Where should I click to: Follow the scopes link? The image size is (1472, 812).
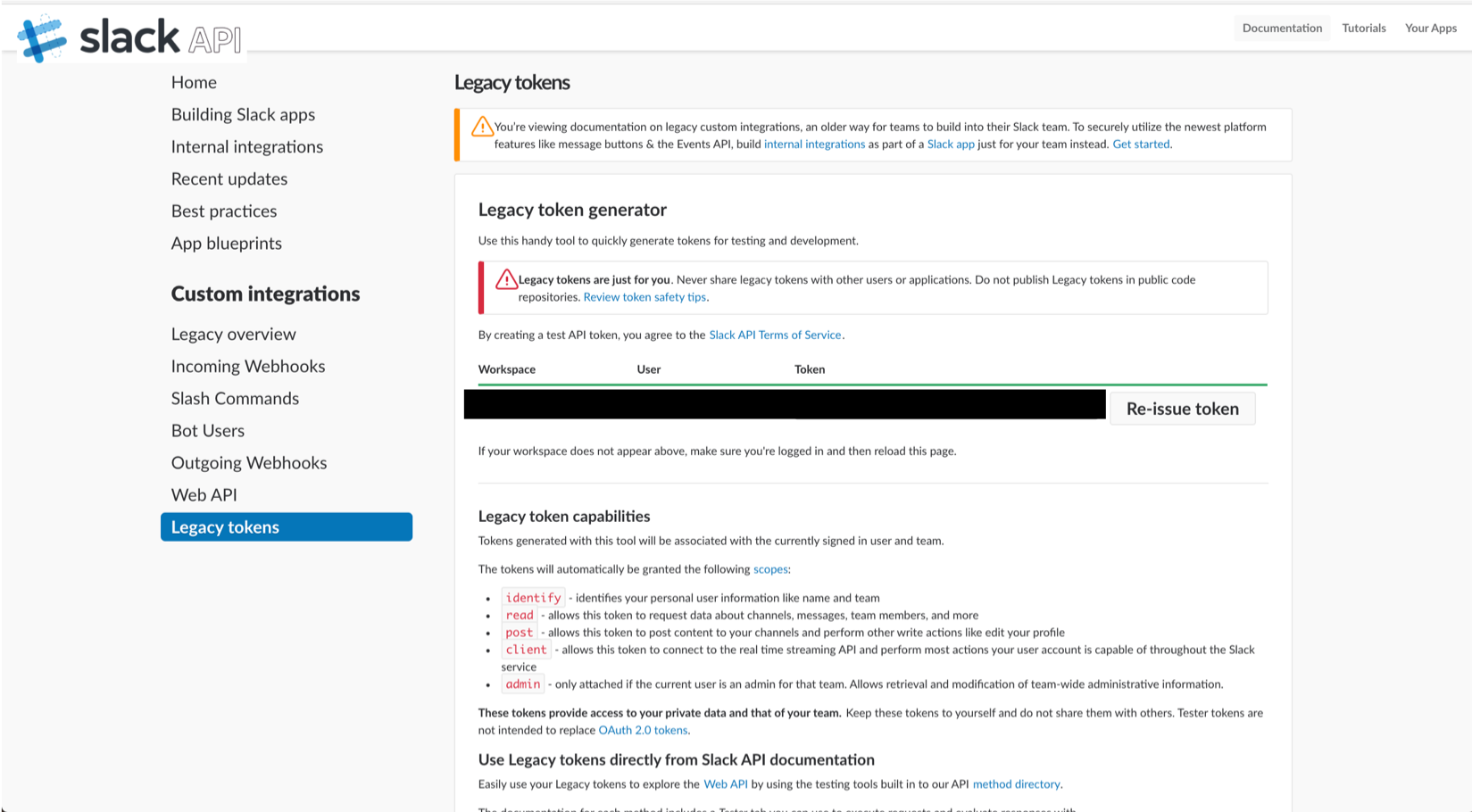(770, 569)
